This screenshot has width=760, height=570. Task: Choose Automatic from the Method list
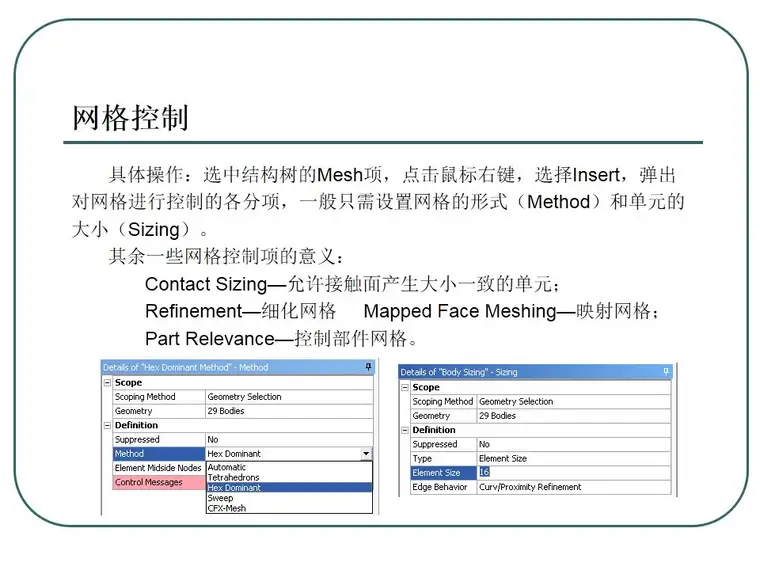[289, 467]
